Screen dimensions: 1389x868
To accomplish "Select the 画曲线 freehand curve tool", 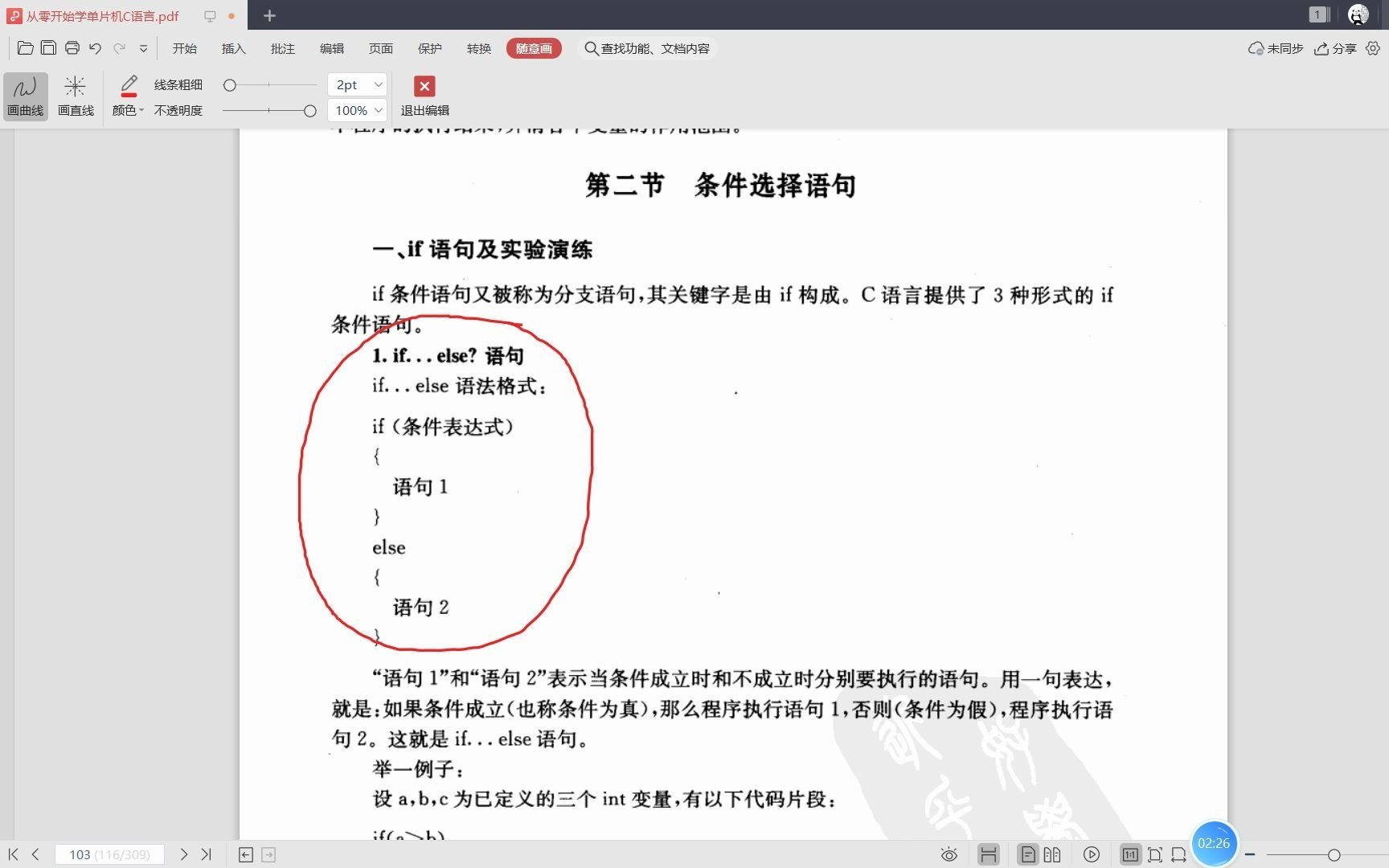I will 25,94.
